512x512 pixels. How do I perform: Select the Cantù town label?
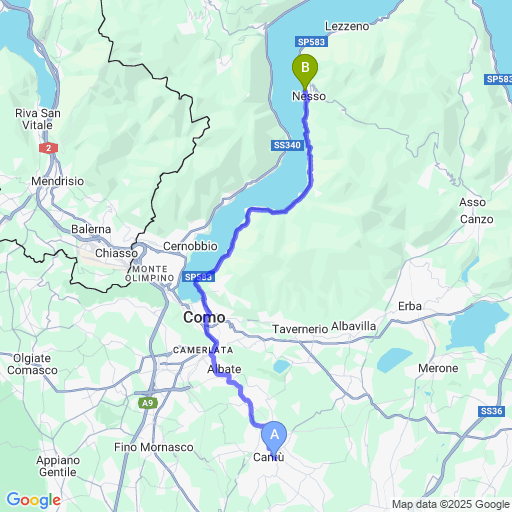coord(269,457)
